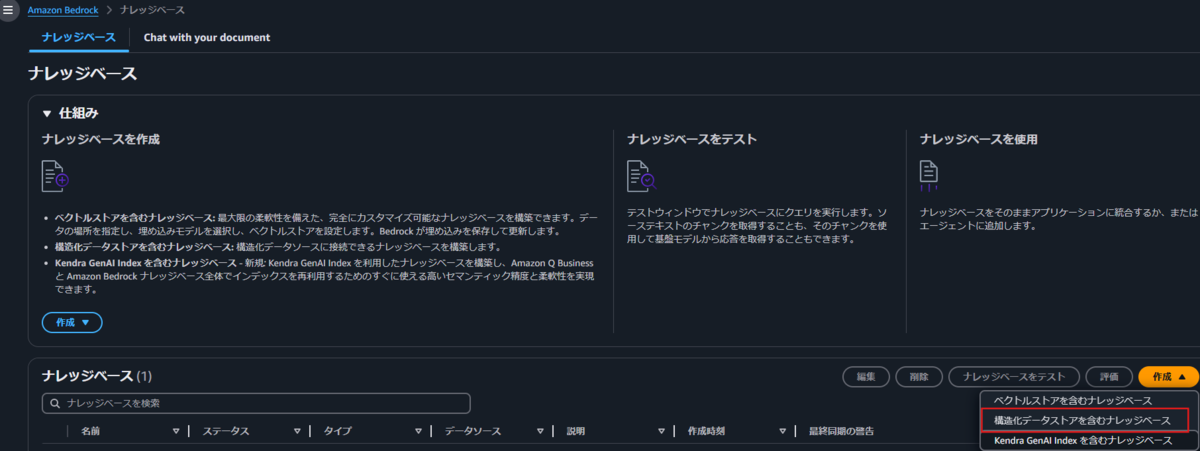Sort by 作成時刻 column arrow
This screenshot has width=1200, height=451.
pyautogui.click(x=782, y=431)
